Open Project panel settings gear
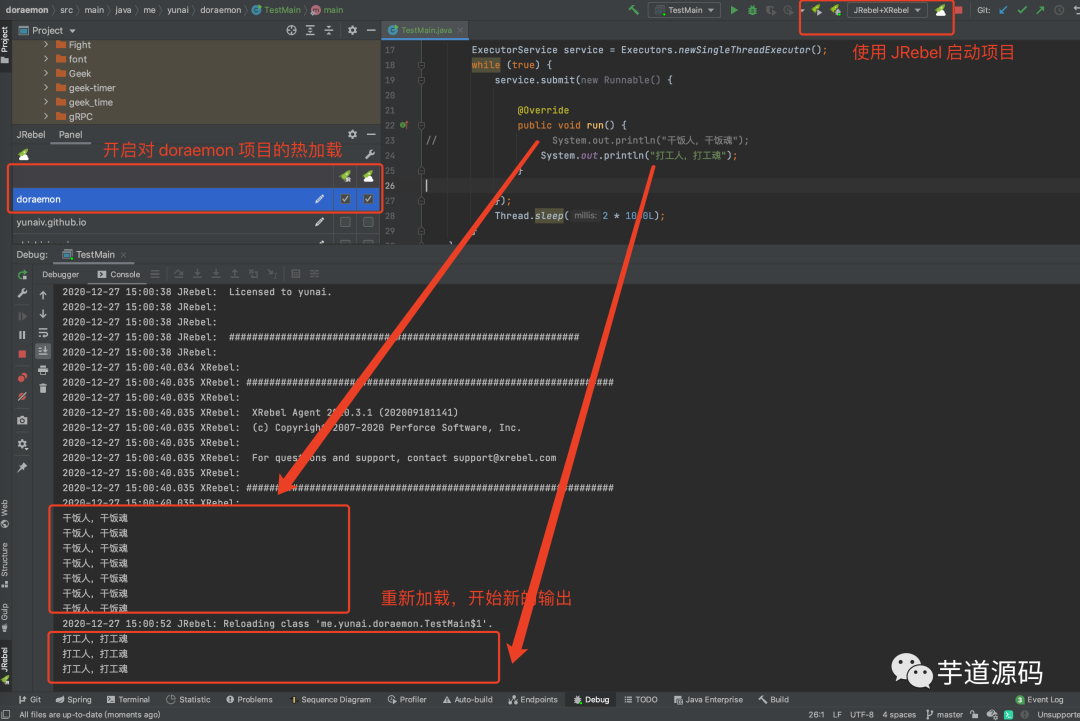Image resolution: width=1080 pixels, height=721 pixels. click(x=352, y=30)
